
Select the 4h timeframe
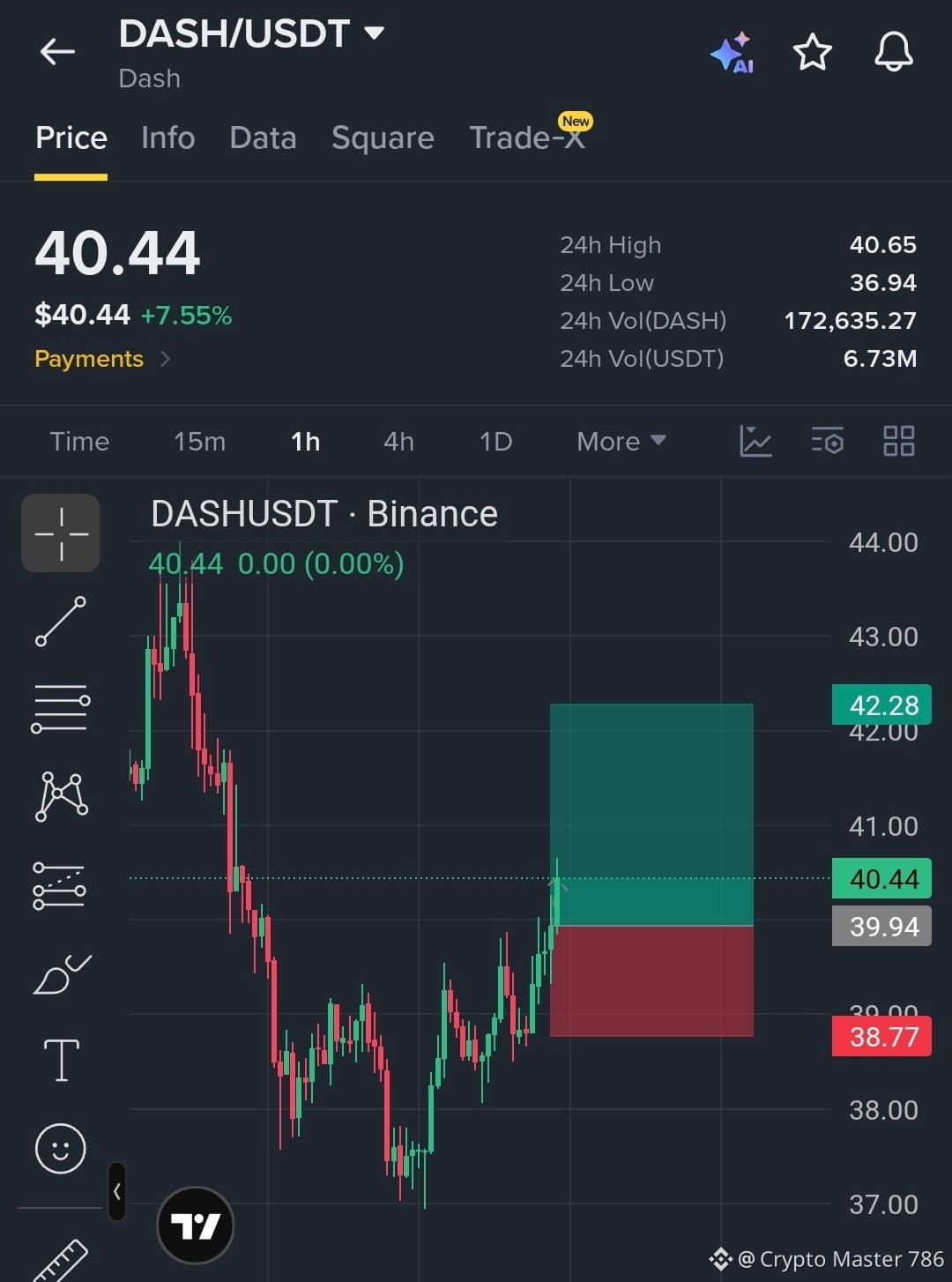398,441
